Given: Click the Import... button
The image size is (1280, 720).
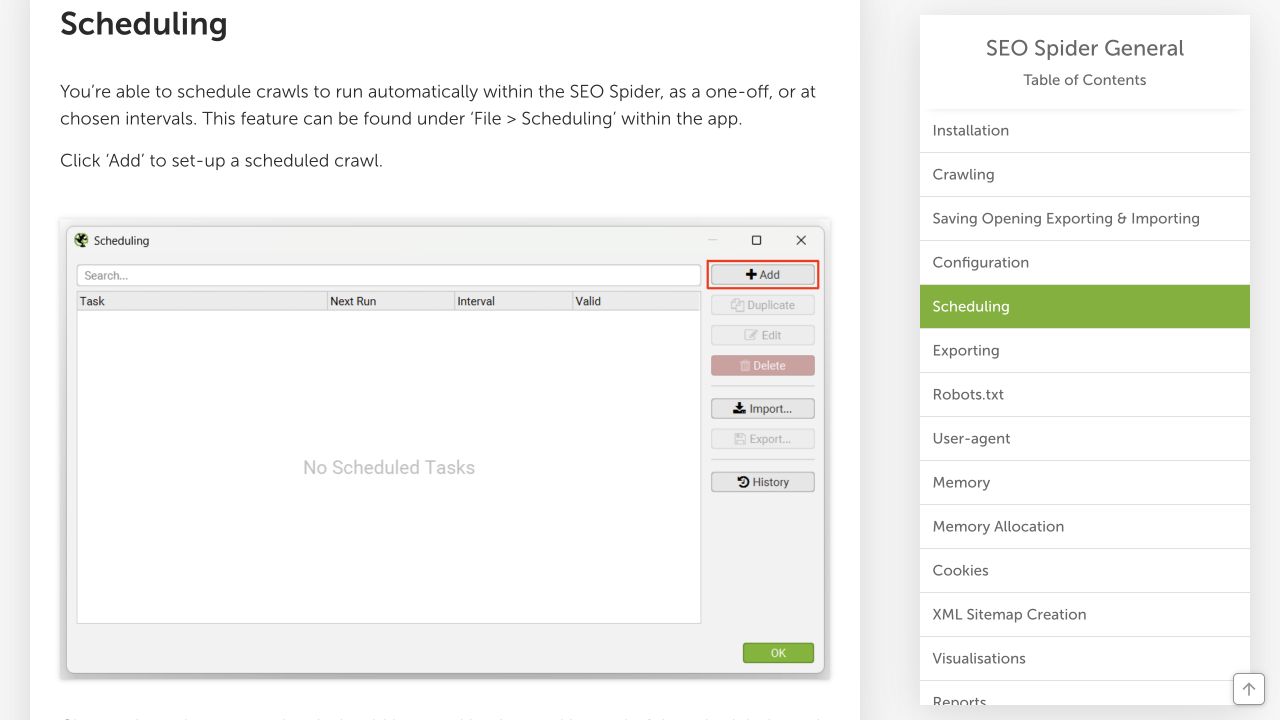Looking at the screenshot, I should click(763, 408).
